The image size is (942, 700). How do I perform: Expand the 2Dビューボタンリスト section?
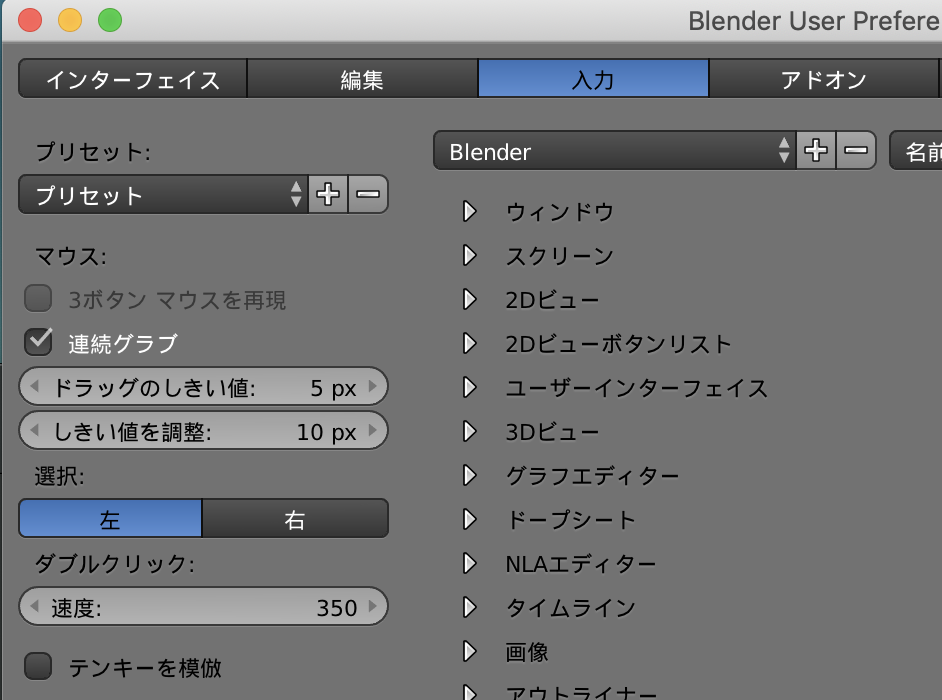tap(470, 344)
